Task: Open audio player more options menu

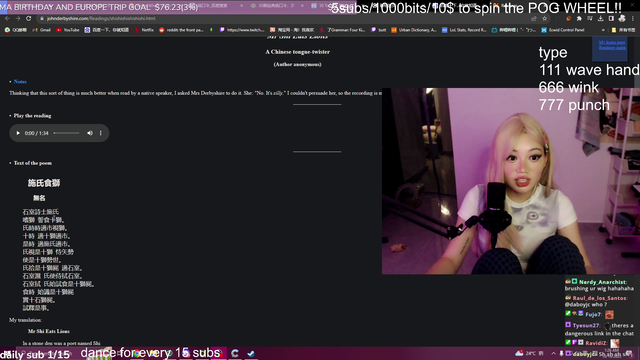Action: pos(100,133)
